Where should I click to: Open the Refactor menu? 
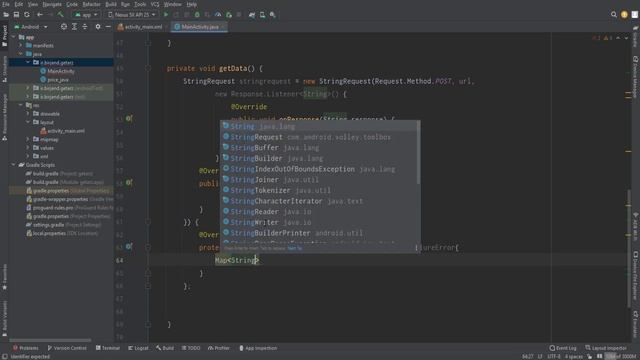[x=91, y=4]
